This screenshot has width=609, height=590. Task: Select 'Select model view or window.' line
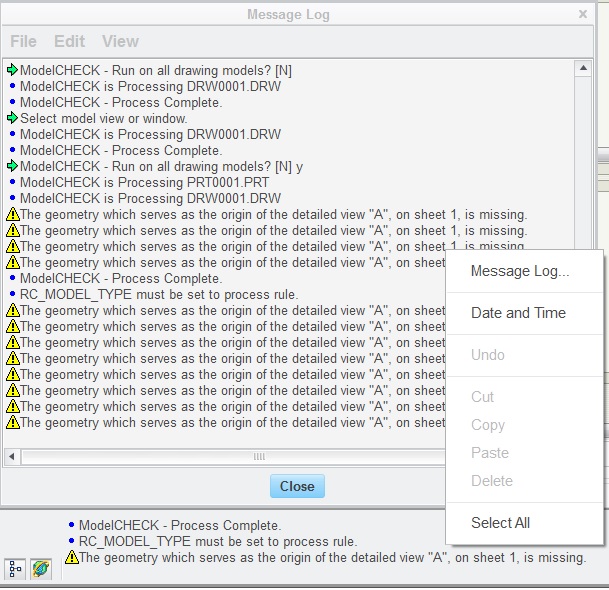(x=104, y=118)
